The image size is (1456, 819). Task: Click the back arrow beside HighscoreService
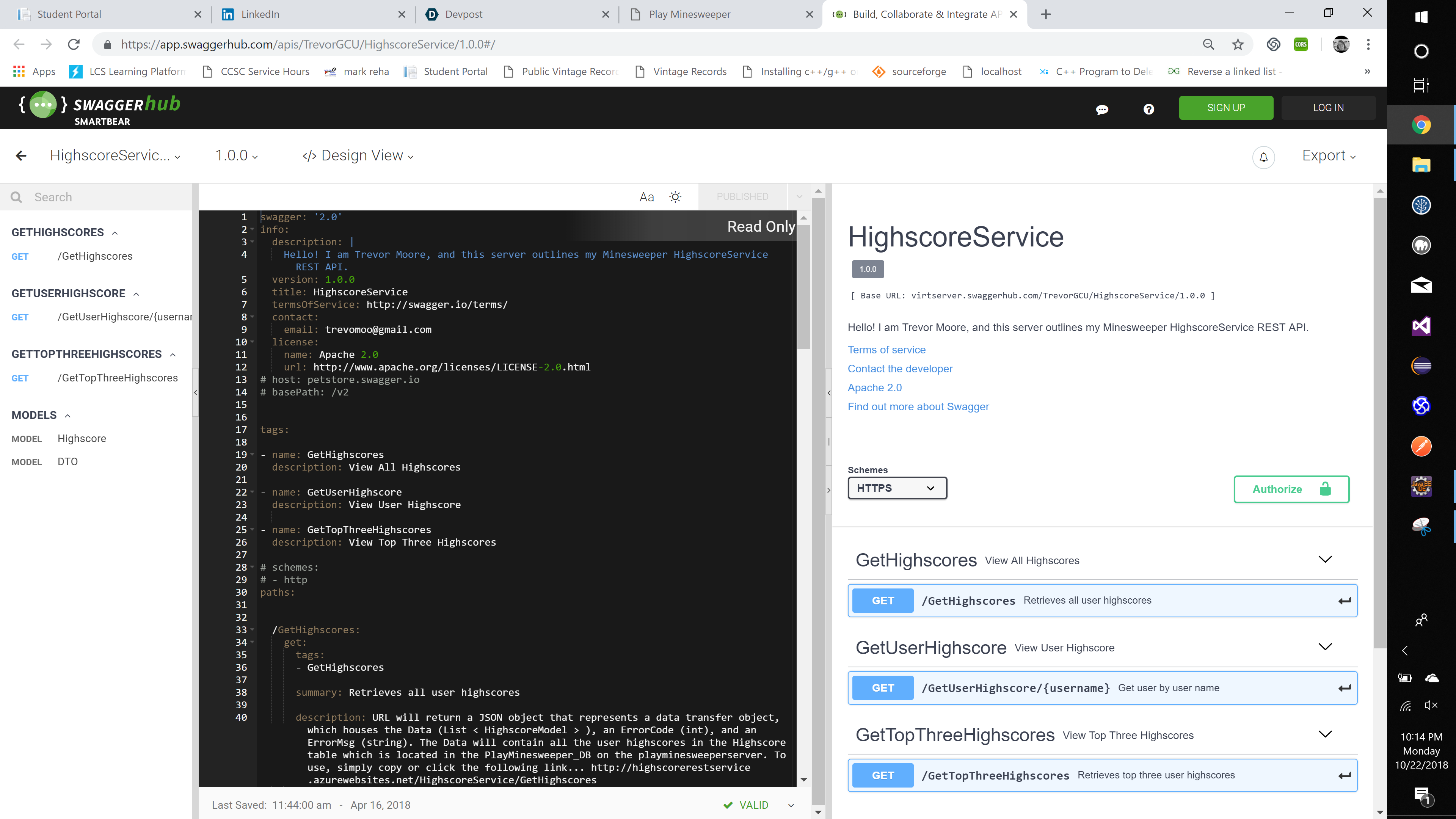coord(21,156)
